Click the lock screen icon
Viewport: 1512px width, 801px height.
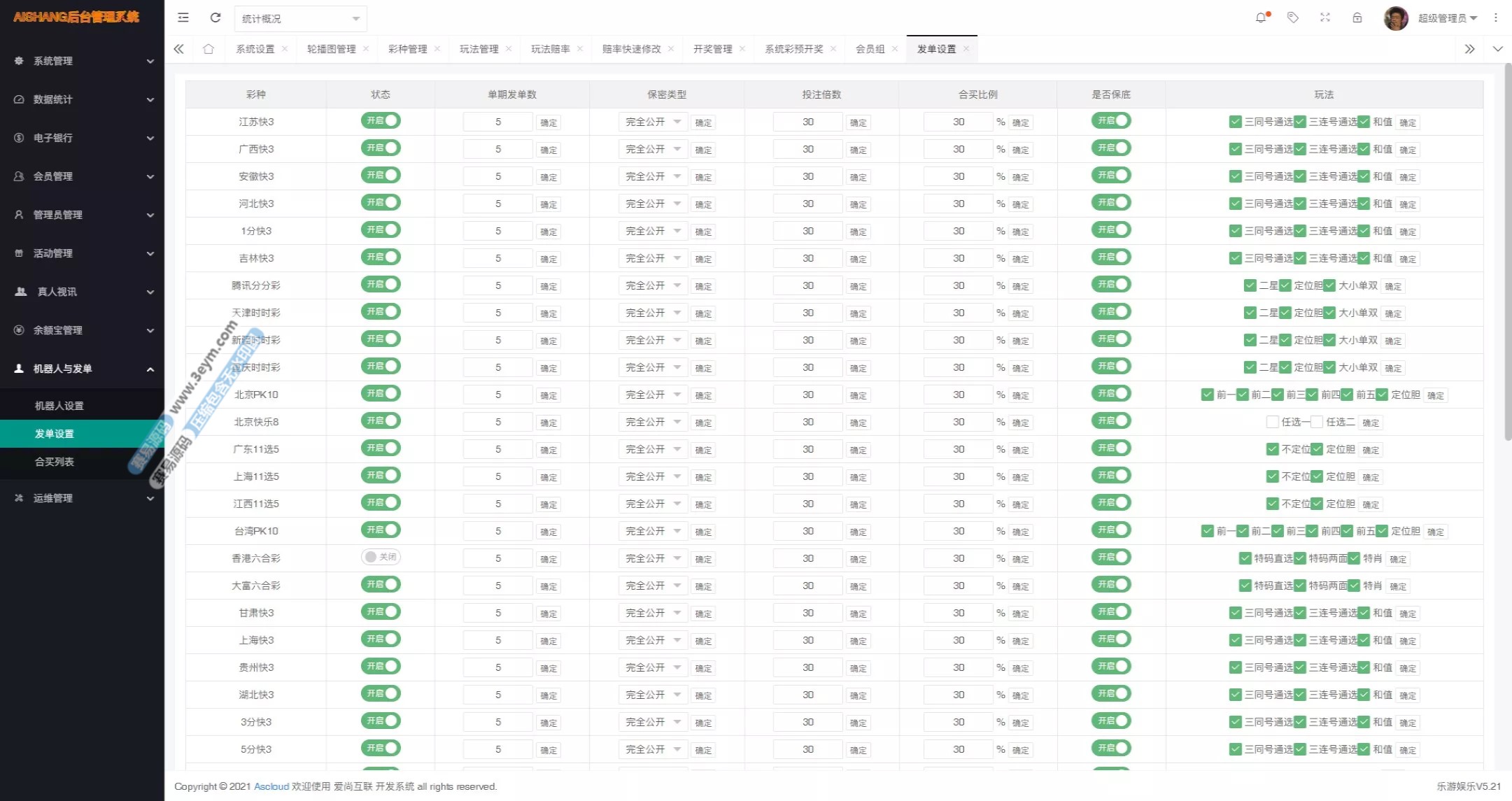pos(1357,17)
